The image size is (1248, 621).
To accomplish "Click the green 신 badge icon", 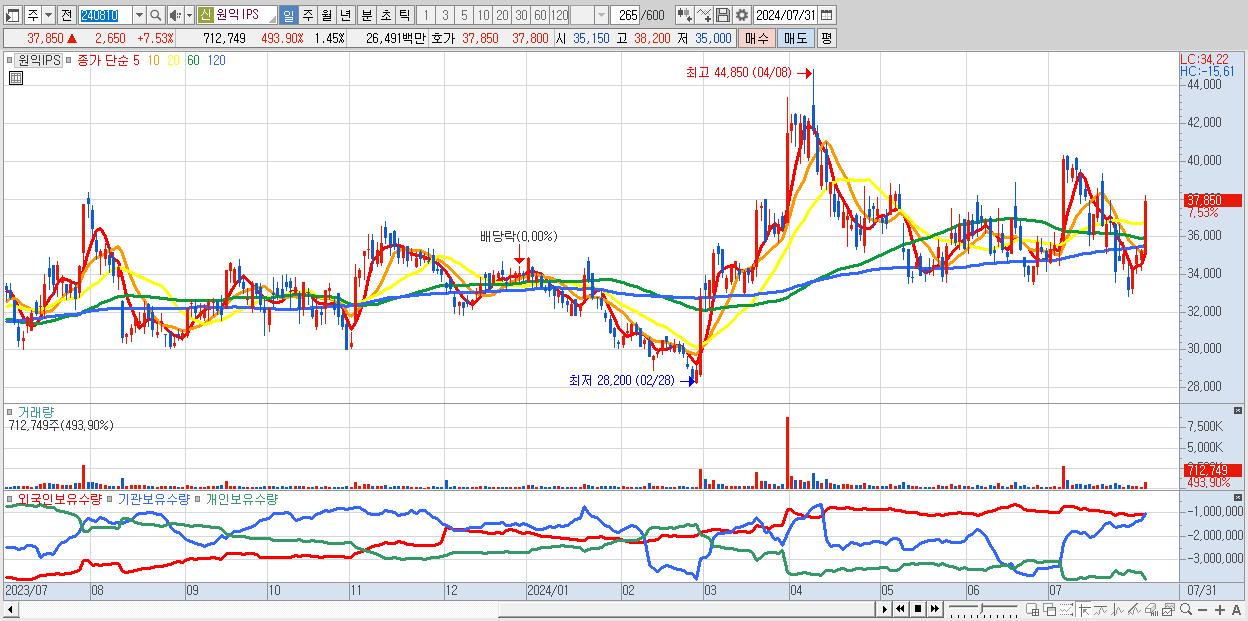I will pos(205,15).
